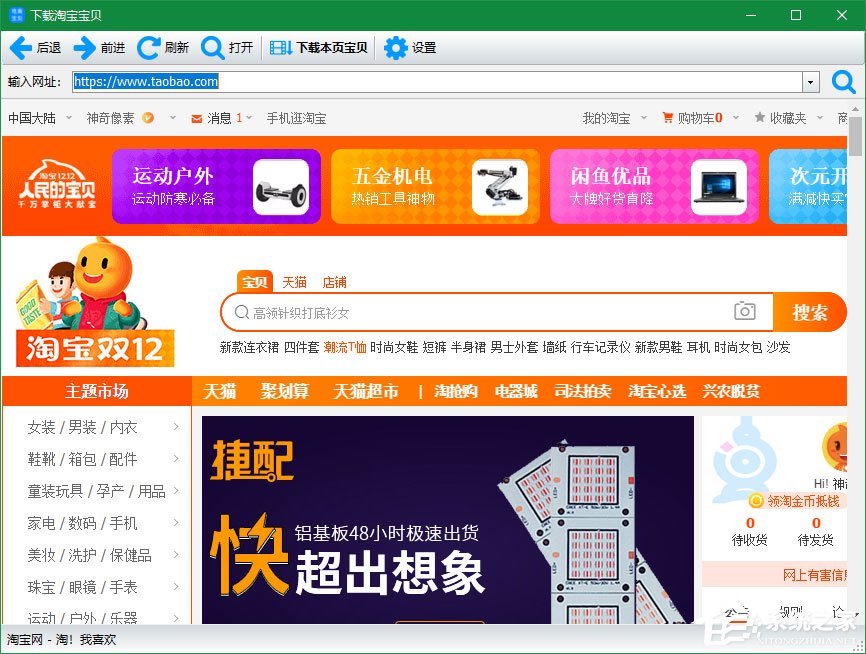This screenshot has height=654, width=866.
Task: Click the app icon in title bar
Action: click(17, 15)
